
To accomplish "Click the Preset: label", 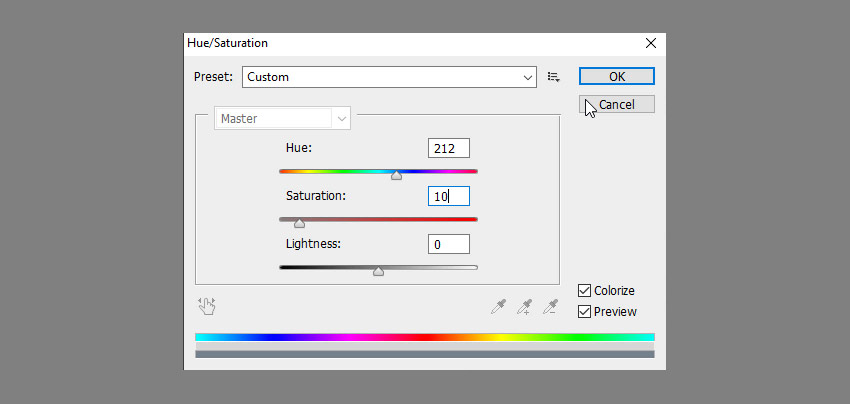I will pos(213,76).
